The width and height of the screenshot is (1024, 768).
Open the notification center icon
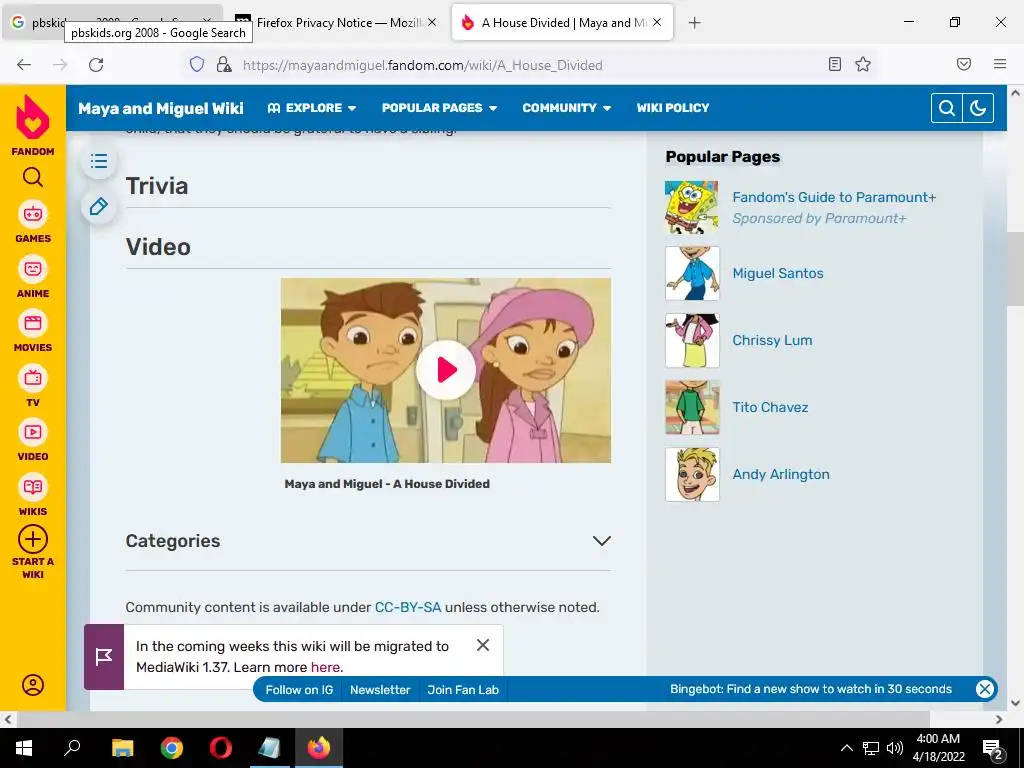coord(993,749)
